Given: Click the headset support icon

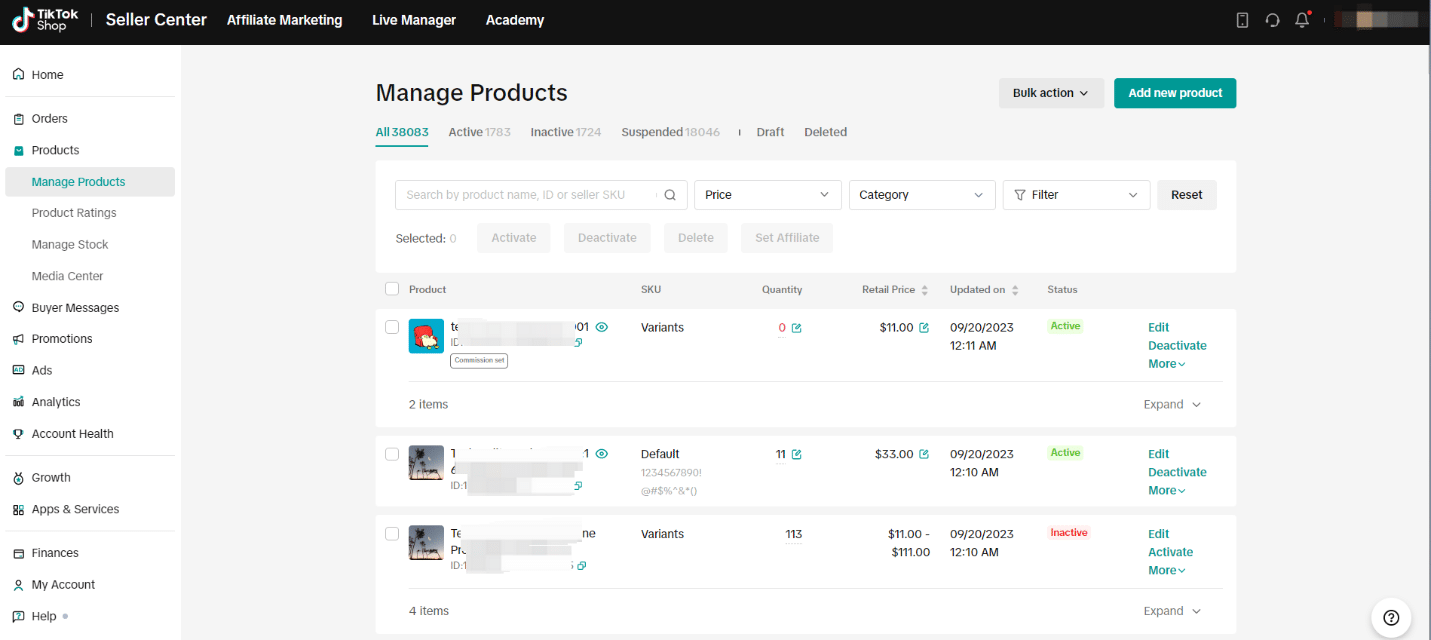Looking at the screenshot, I should 1272,19.
